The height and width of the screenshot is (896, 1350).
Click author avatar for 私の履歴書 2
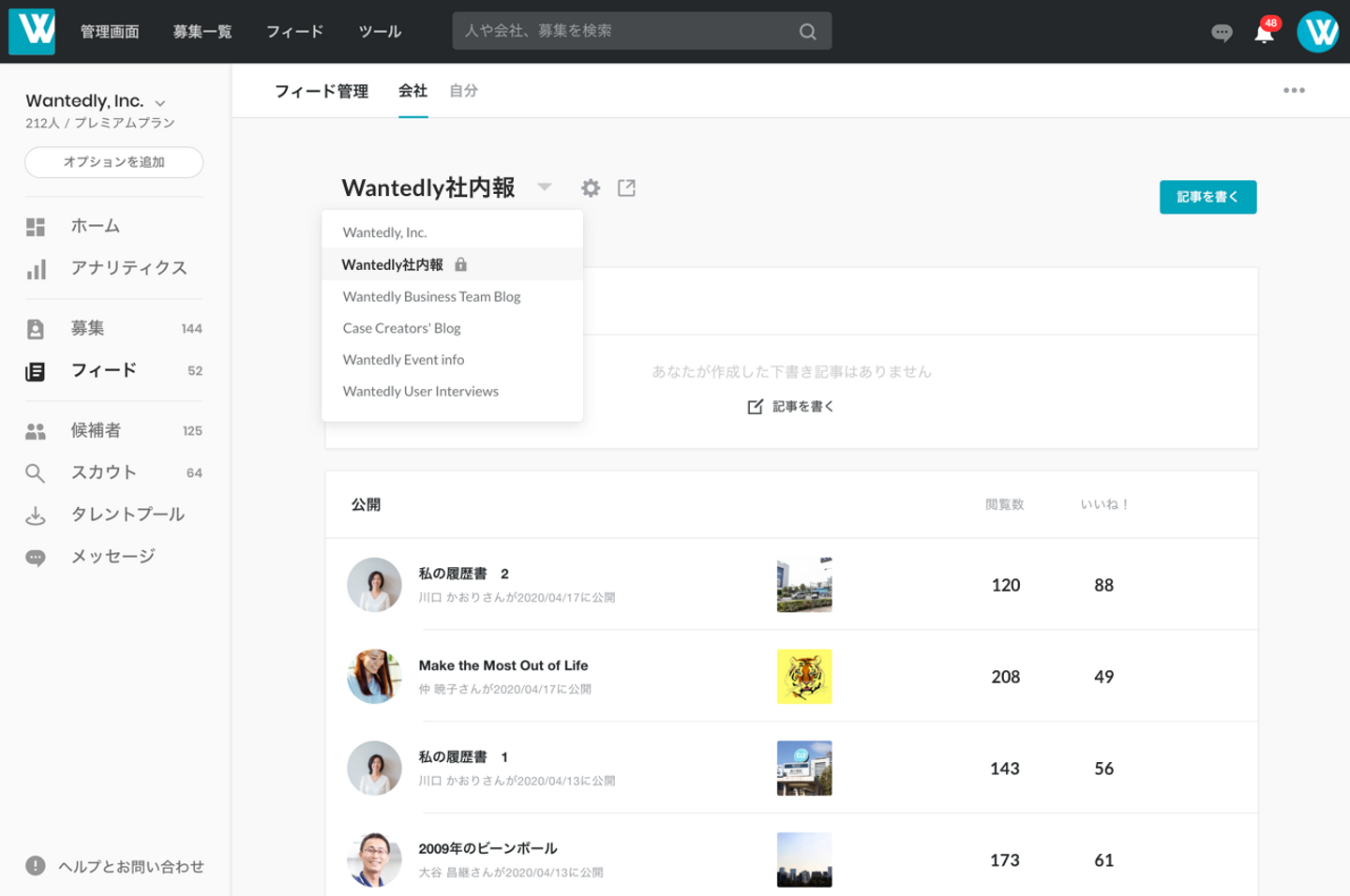[374, 585]
